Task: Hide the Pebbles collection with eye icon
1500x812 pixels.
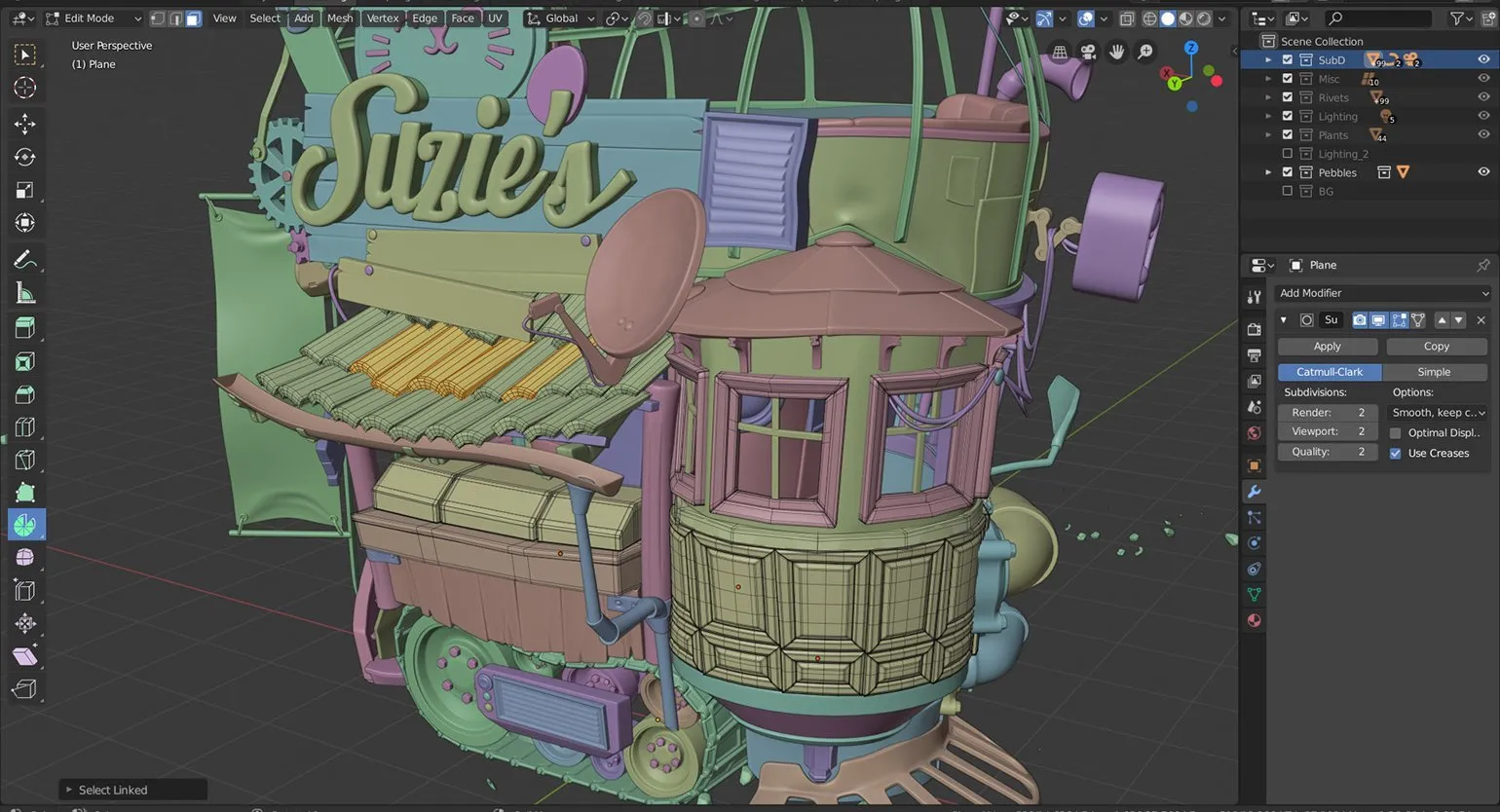Action: [x=1483, y=172]
